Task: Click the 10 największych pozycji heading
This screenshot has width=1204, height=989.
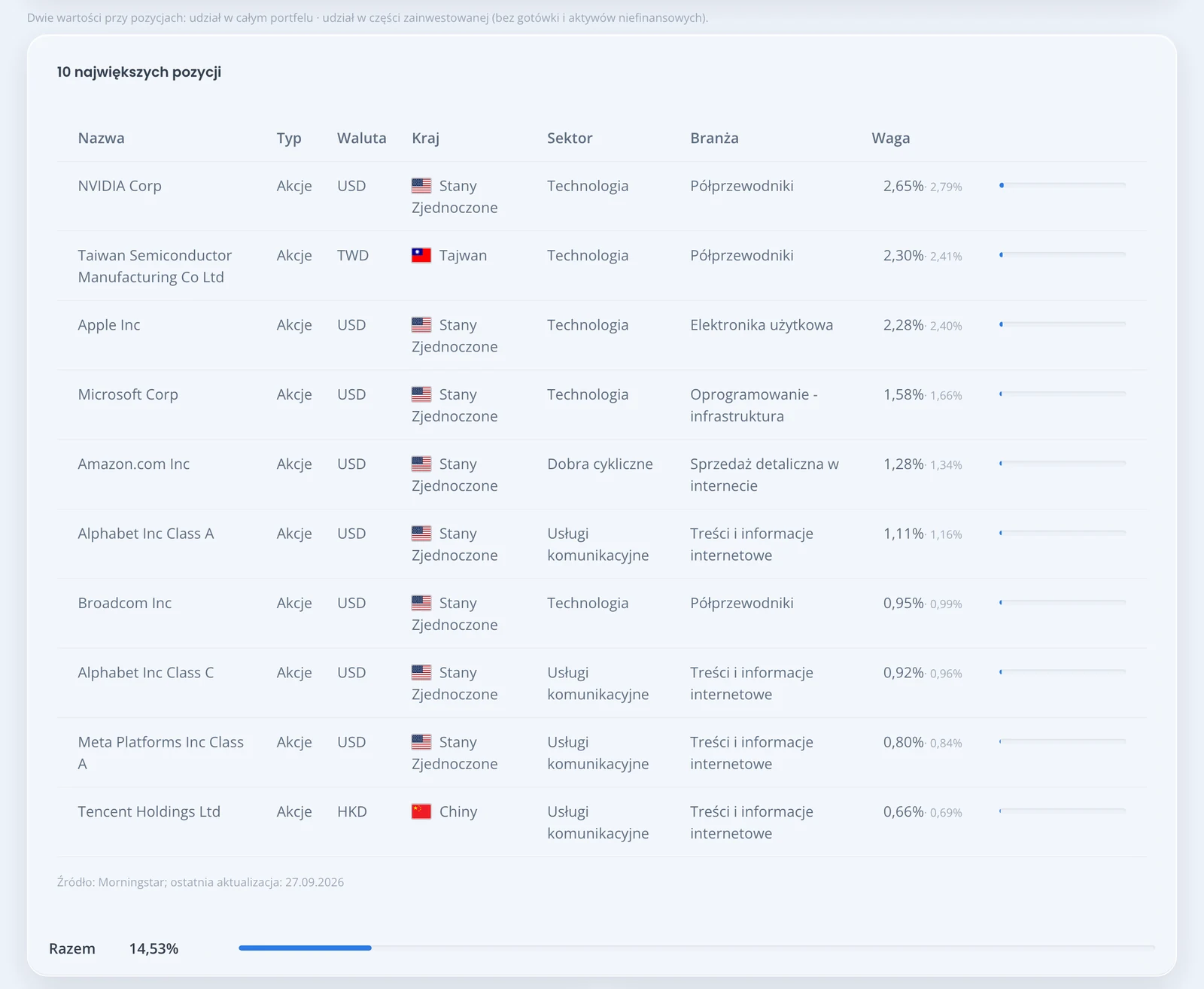Action: click(x=139, y=72)
